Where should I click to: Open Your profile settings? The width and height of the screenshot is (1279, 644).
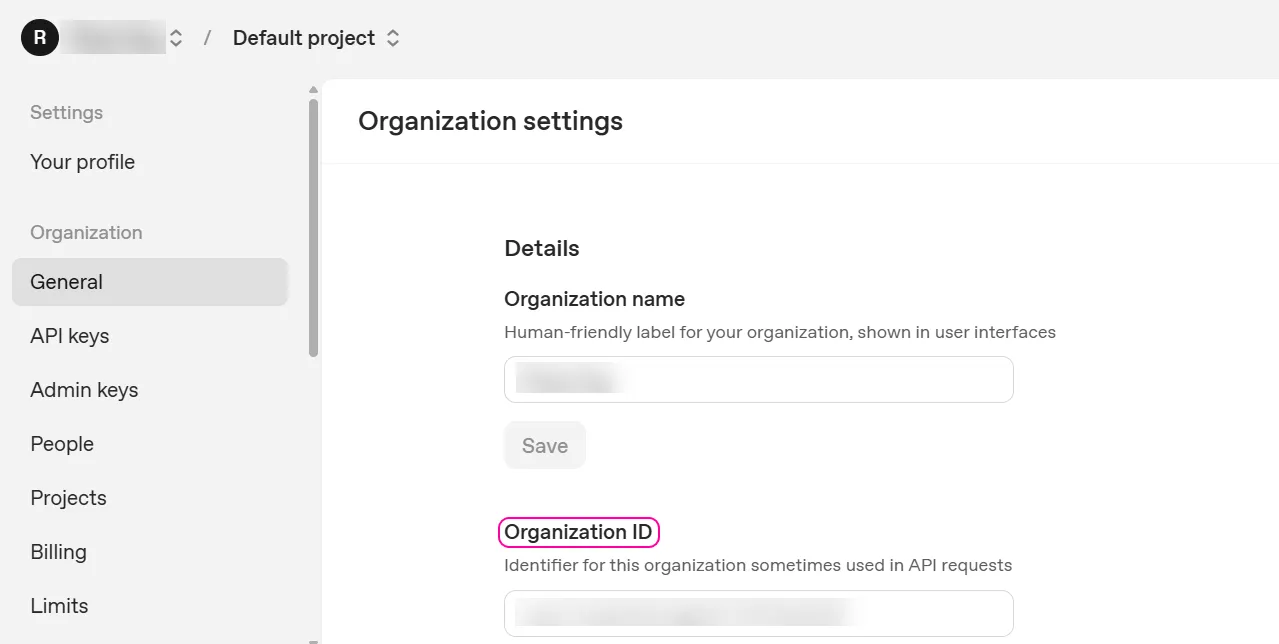pos(82,162)
